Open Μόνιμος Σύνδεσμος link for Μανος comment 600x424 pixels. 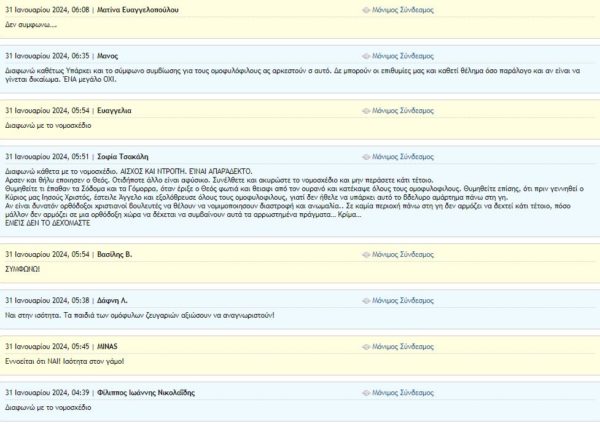tap(401, 56)
